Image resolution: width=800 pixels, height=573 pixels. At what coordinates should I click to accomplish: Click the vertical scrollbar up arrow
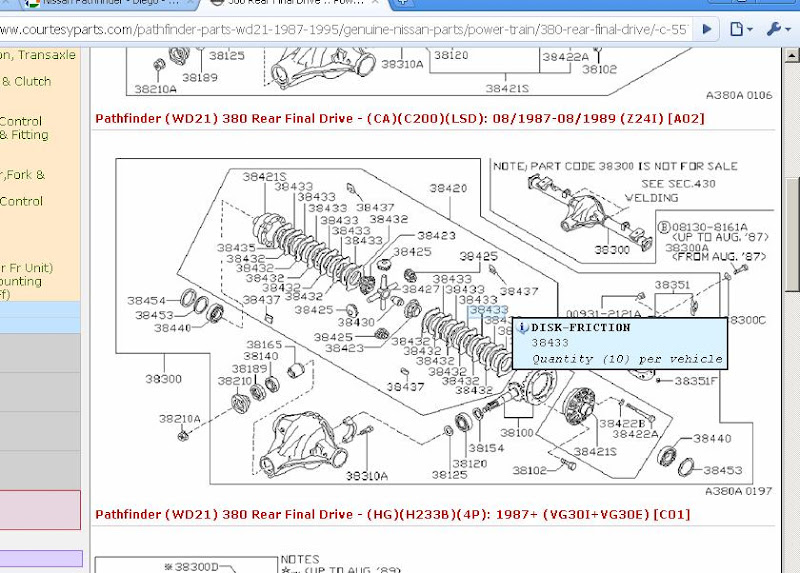click(791, 55)
